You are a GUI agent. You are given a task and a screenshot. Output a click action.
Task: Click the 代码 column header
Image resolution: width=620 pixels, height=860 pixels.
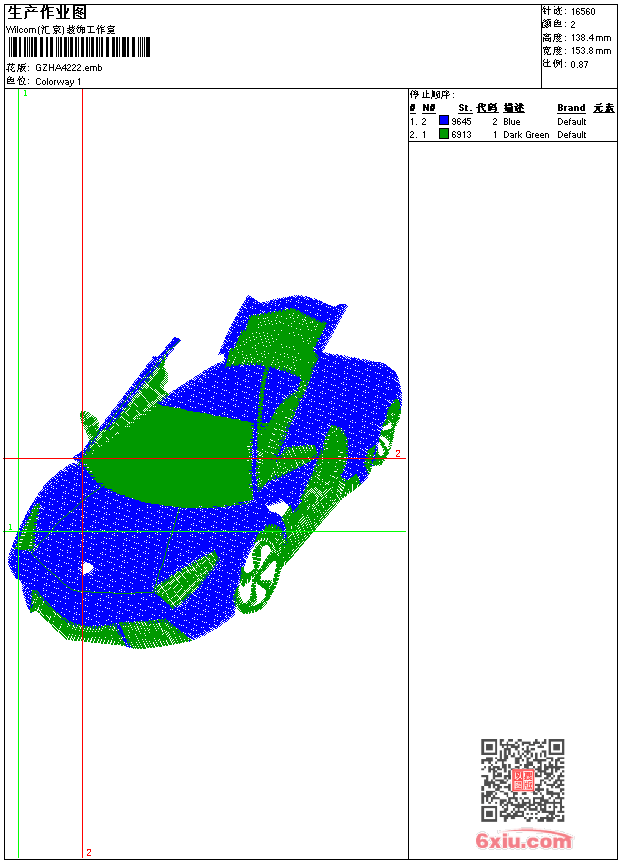487,108
